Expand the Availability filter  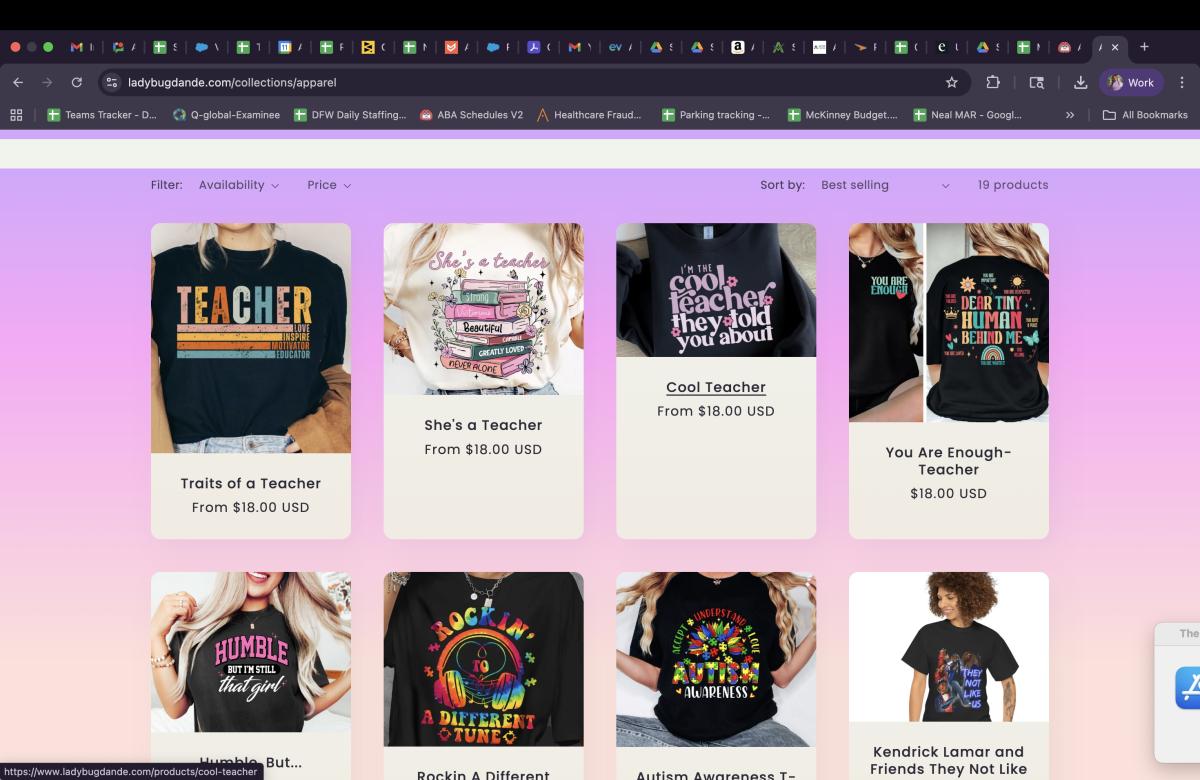(x=238, y=185)
